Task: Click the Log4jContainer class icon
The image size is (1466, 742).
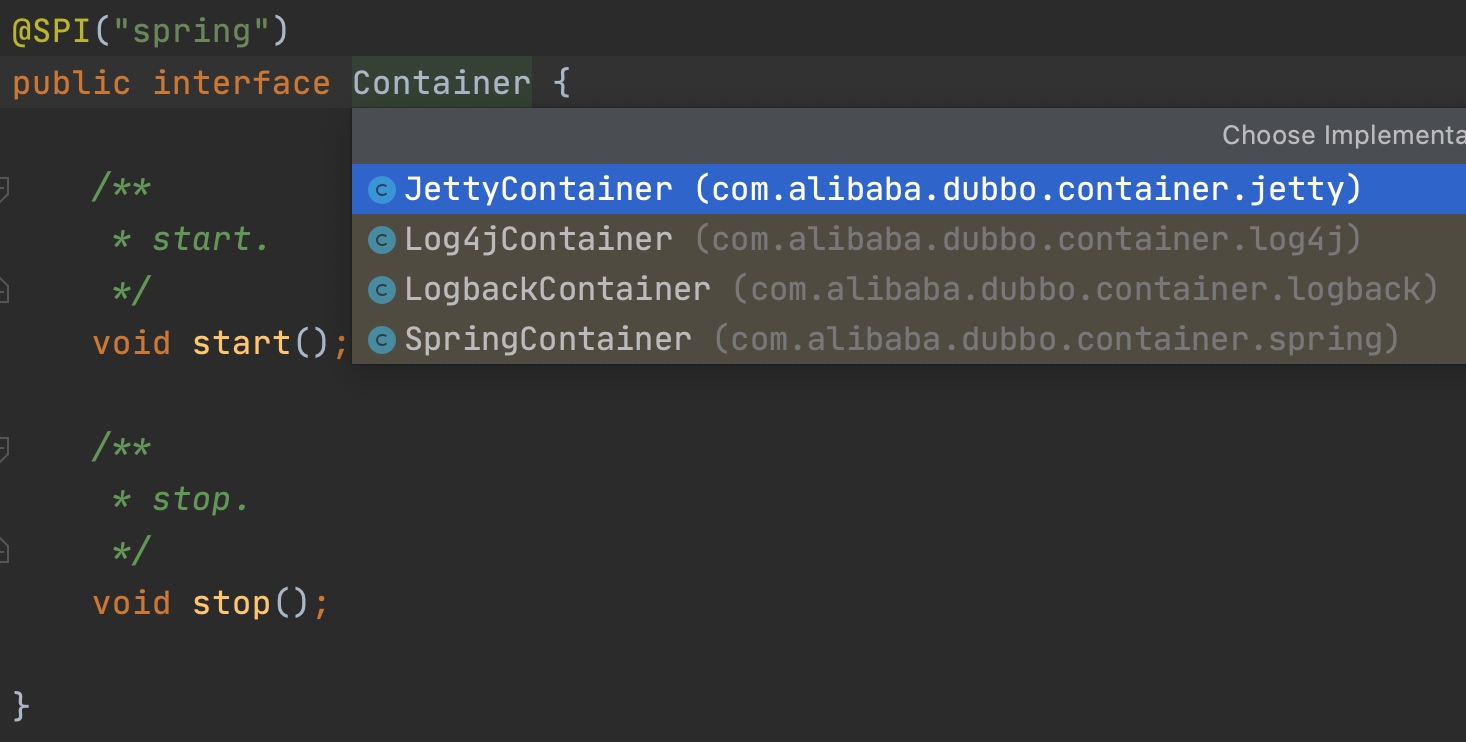Action: pos(382,240)
